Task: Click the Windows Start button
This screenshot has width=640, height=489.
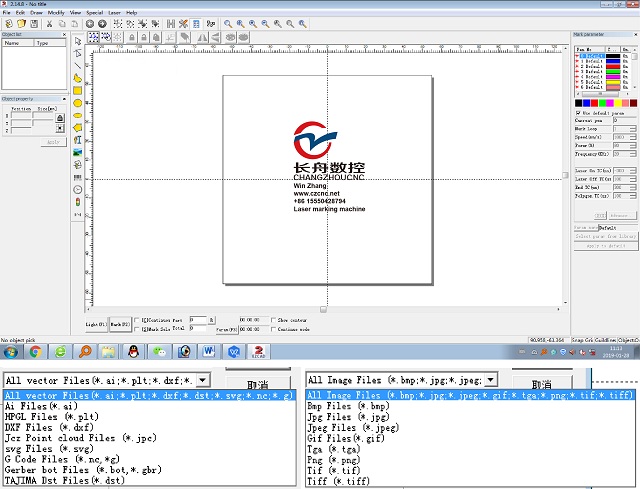Action: pos(11,351)
